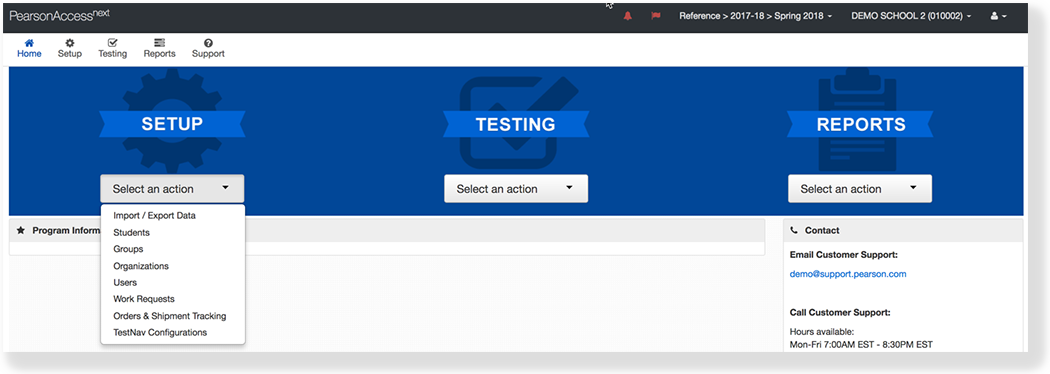This screenshot has width=1050, height=374.
Task: Click the red flag icon
Action: point(656,16)
